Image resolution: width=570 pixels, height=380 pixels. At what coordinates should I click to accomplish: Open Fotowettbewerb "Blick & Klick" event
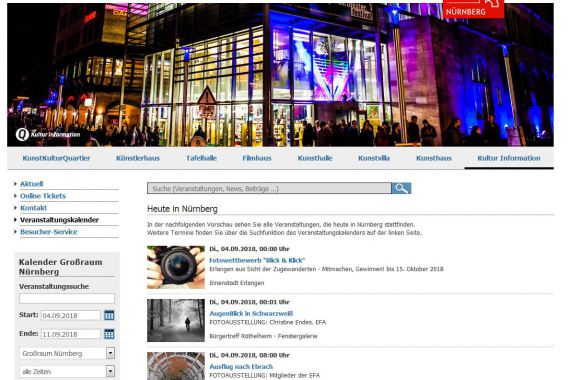coord(257,260)
